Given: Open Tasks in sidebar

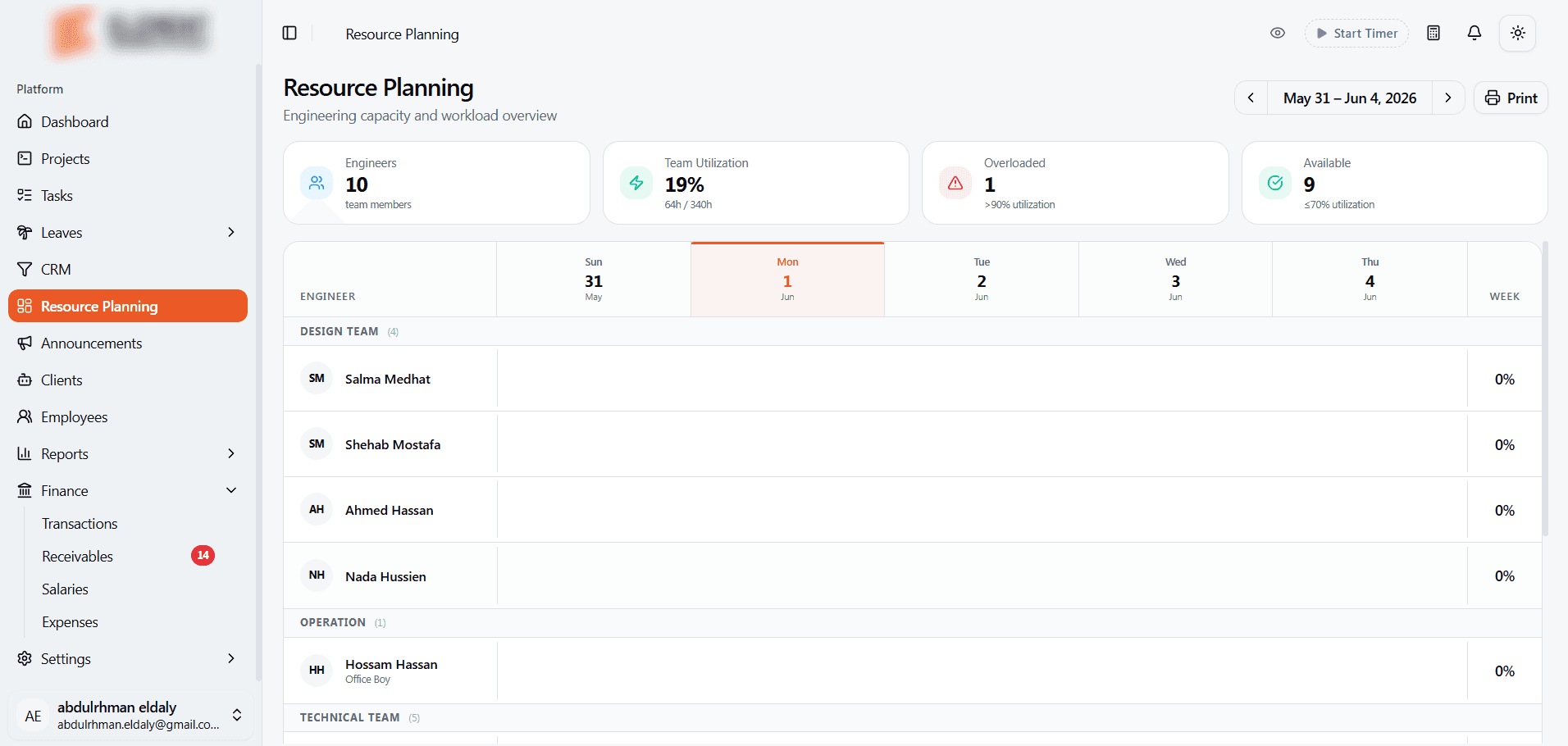Looking at the screenshot, I should coord(128,196).
